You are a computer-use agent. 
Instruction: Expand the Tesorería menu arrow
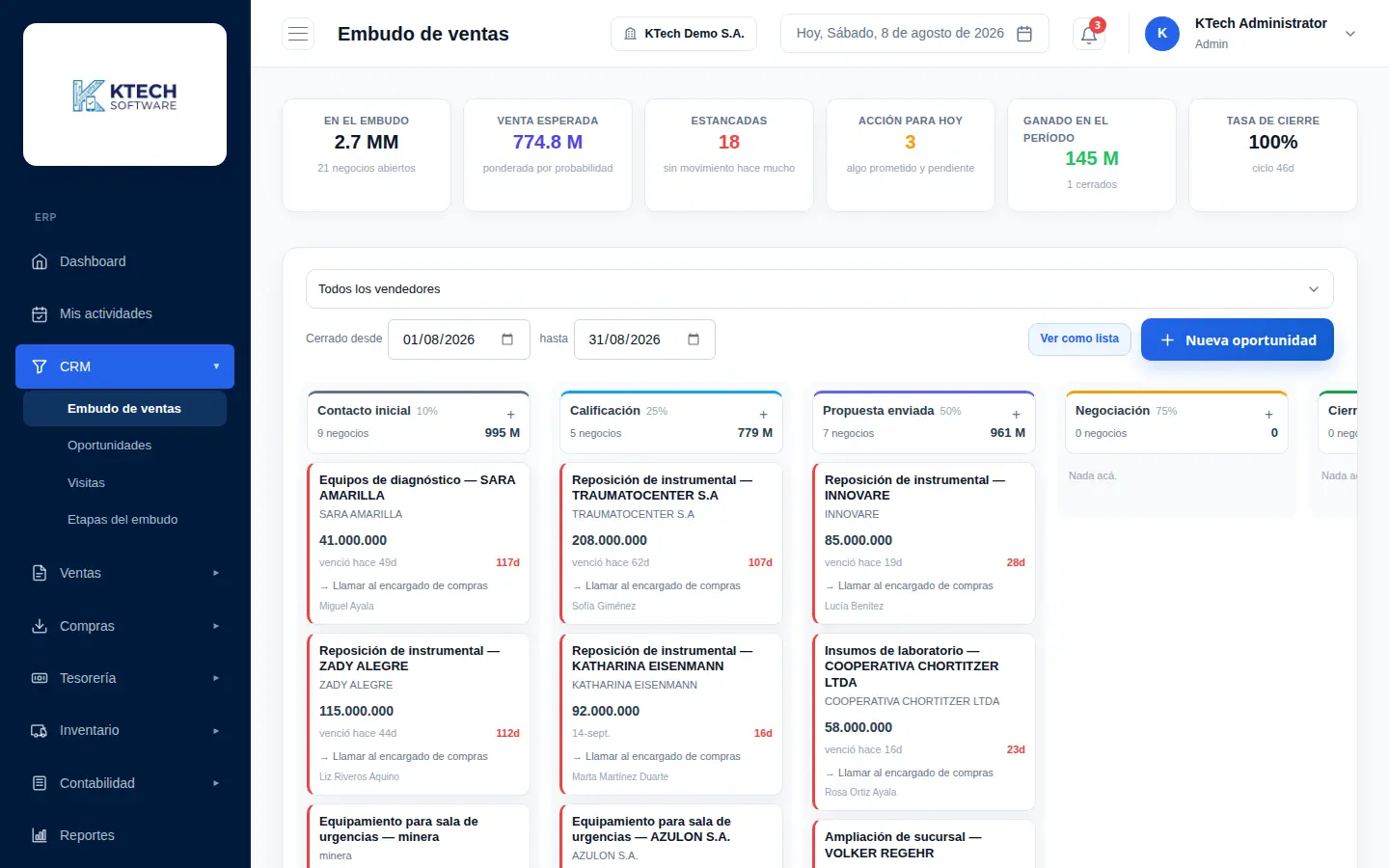click(216, 678)
